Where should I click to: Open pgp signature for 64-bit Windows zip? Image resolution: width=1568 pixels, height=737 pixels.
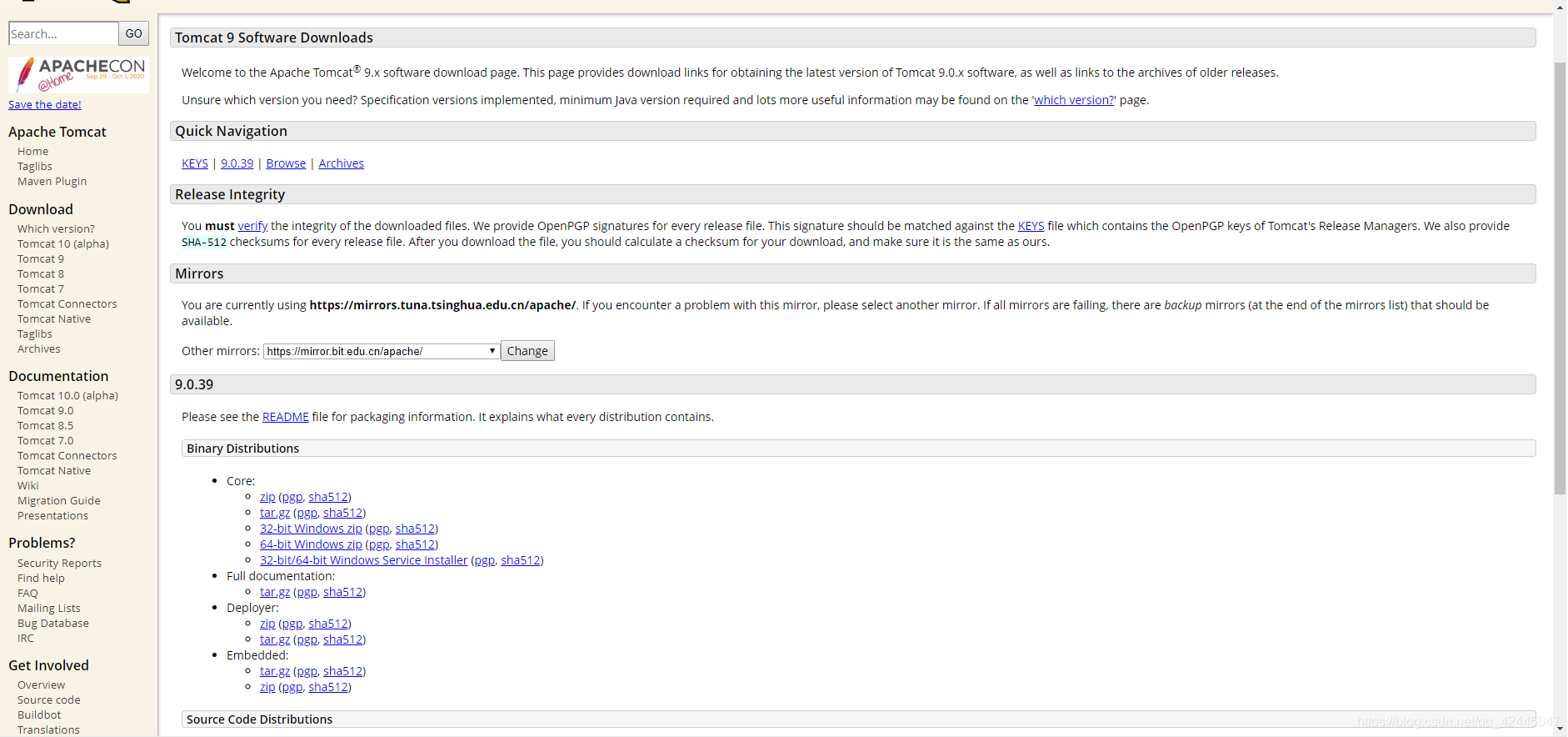(x=379, y=544)
